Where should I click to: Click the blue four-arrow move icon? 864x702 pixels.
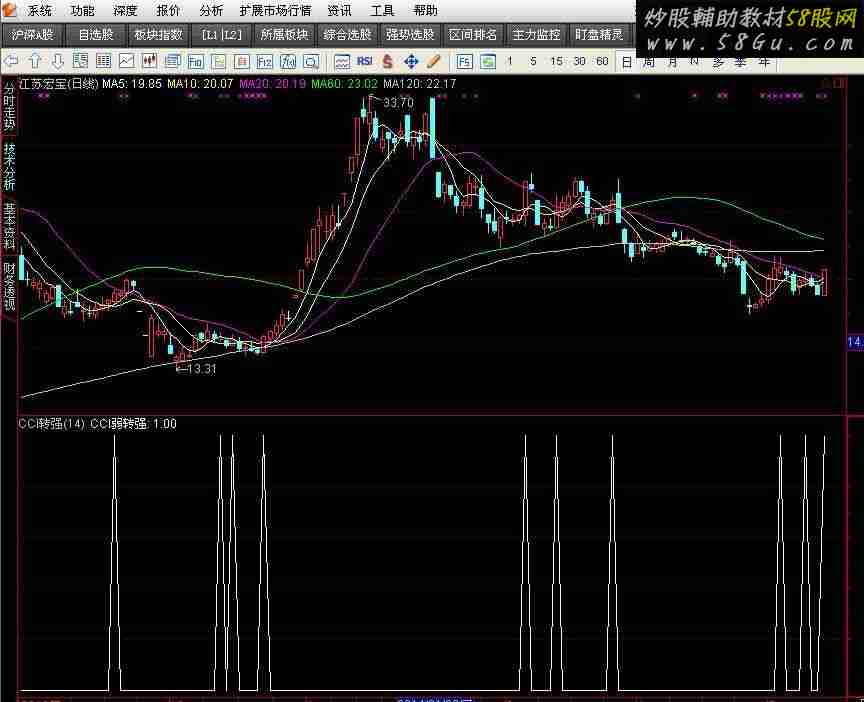coord(411,62)
